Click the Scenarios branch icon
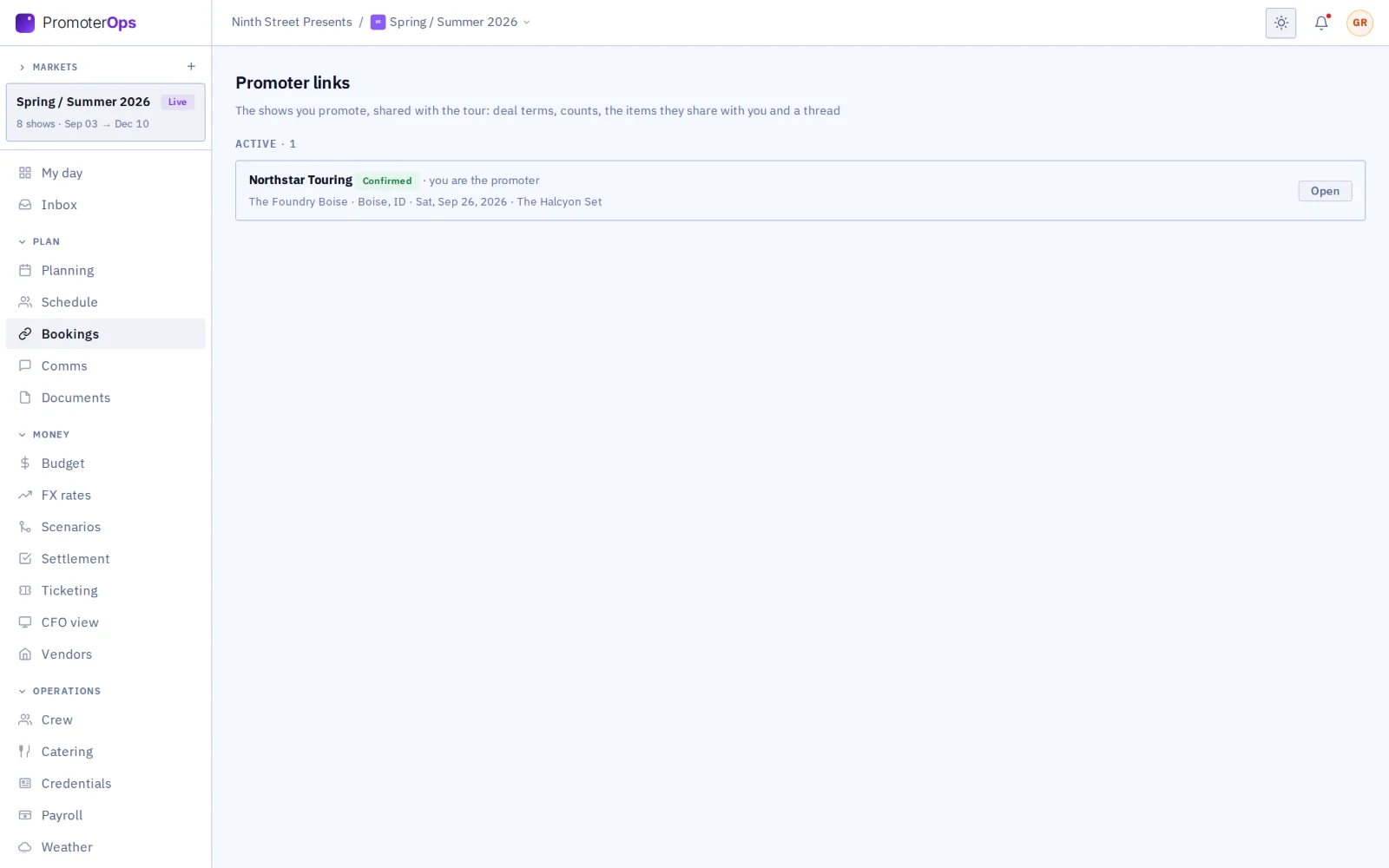This screenshot has height=868, width=1389. [25, 527]
